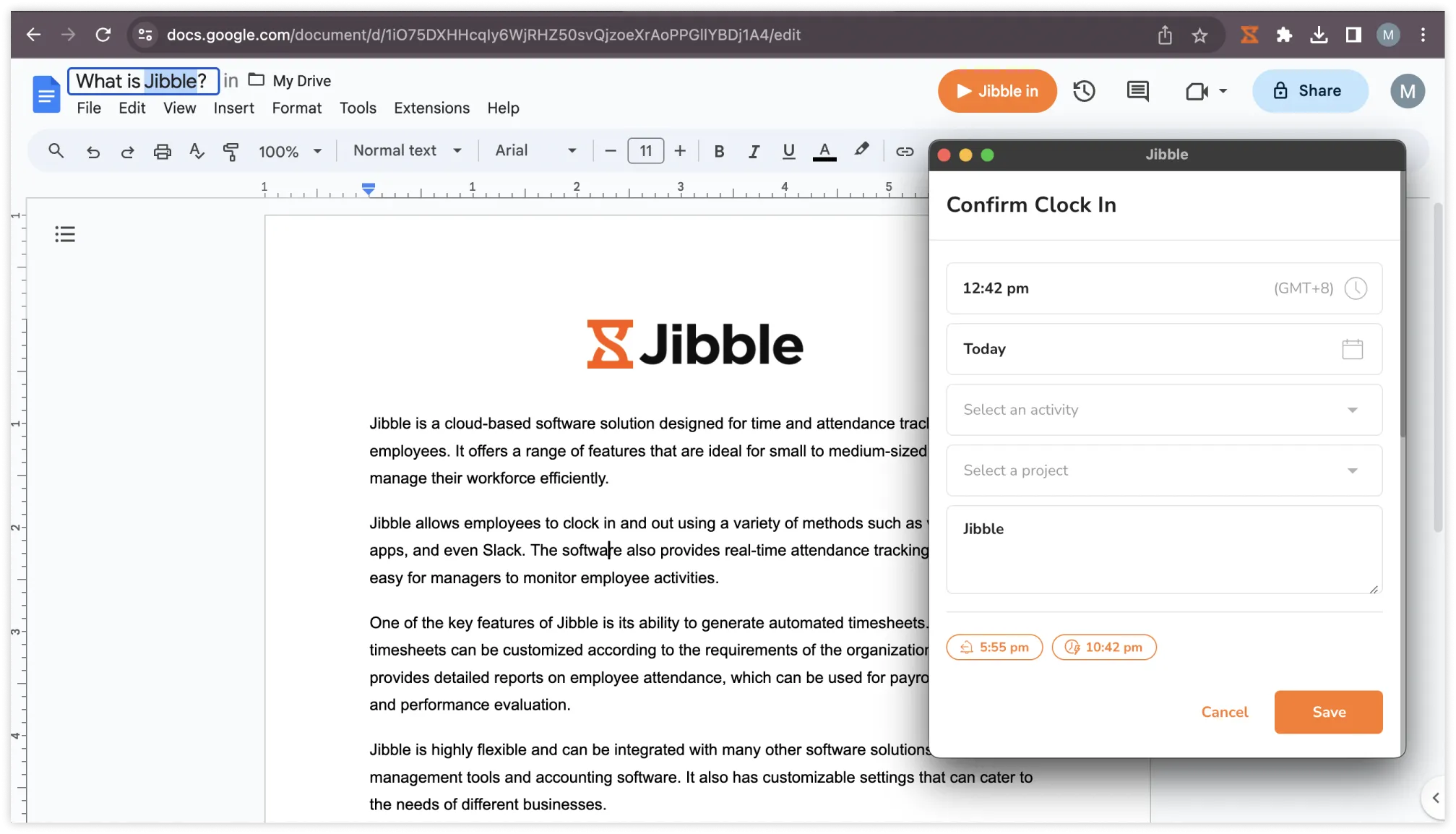Toggle underline formatting
The image size is (1456, 834).
tap(788, 151)
